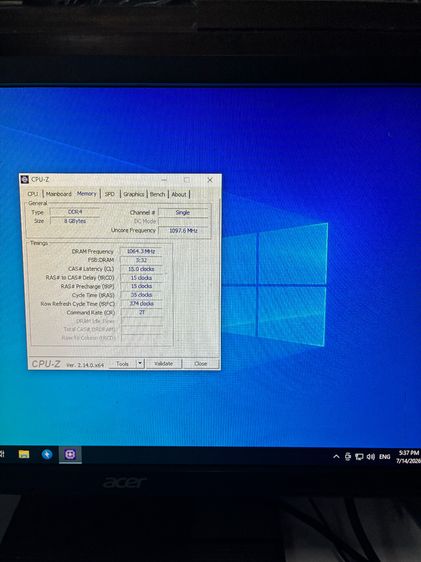Go to the About tab

coord(179,194)
